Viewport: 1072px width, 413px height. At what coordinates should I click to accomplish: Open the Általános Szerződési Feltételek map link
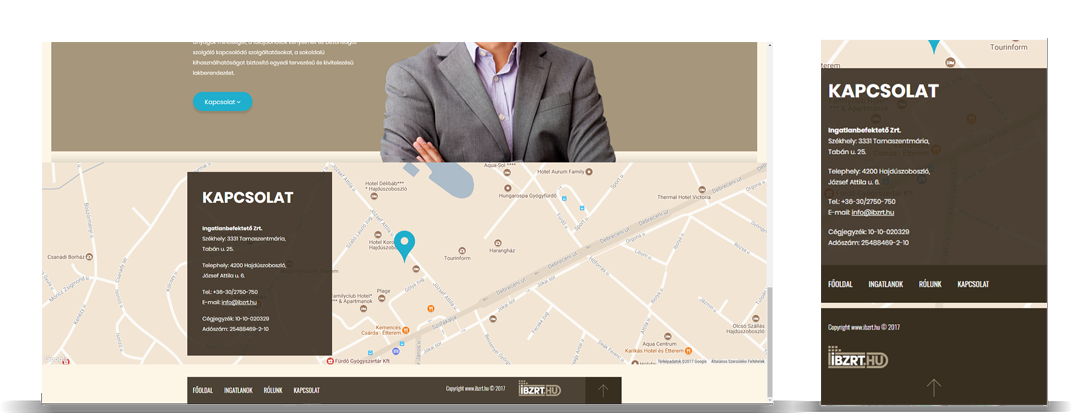[739, 361]
